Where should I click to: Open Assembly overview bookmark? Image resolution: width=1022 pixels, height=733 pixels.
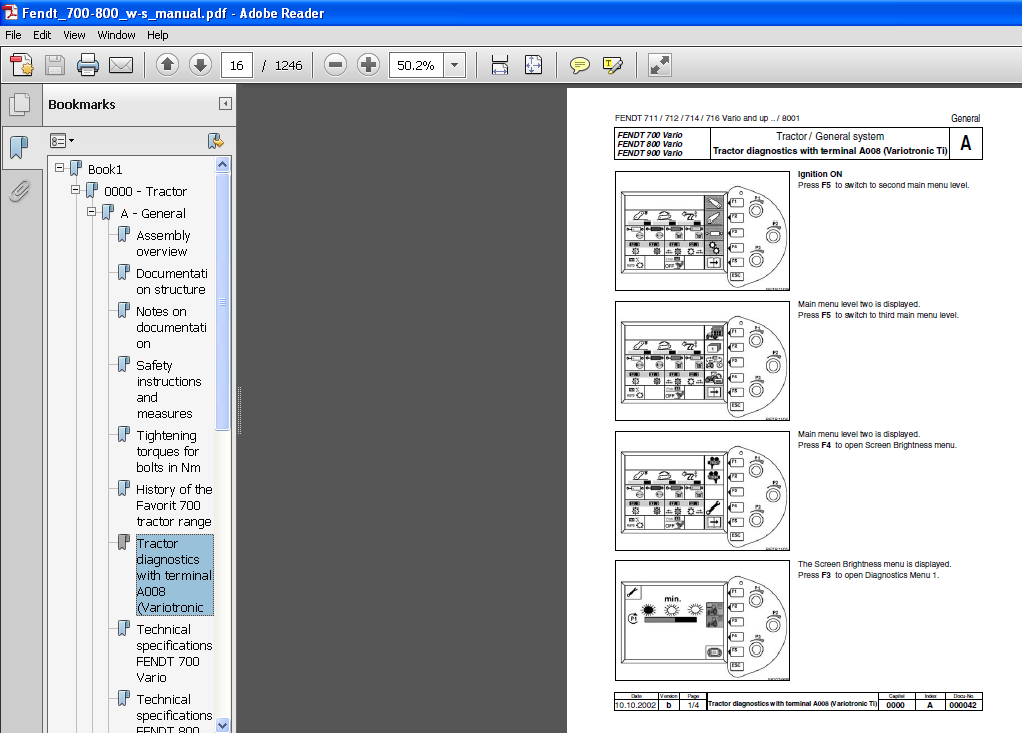tap(163, 244)
